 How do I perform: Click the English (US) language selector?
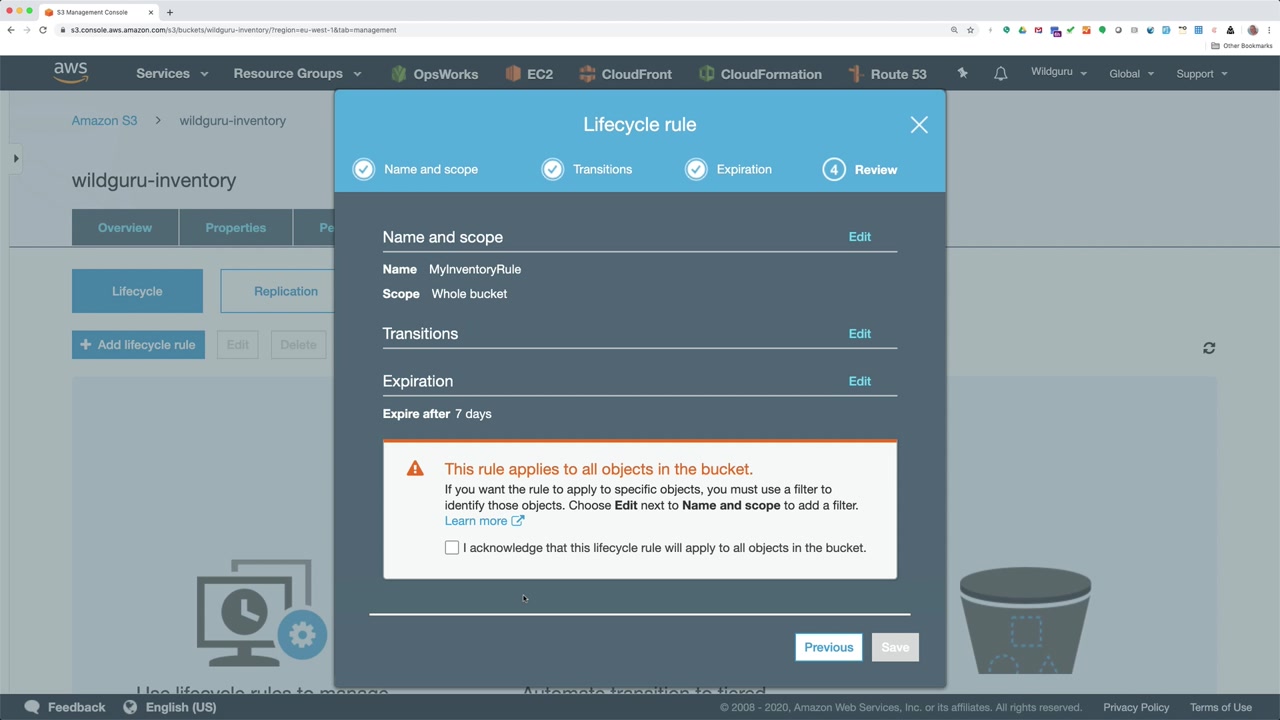181,707
